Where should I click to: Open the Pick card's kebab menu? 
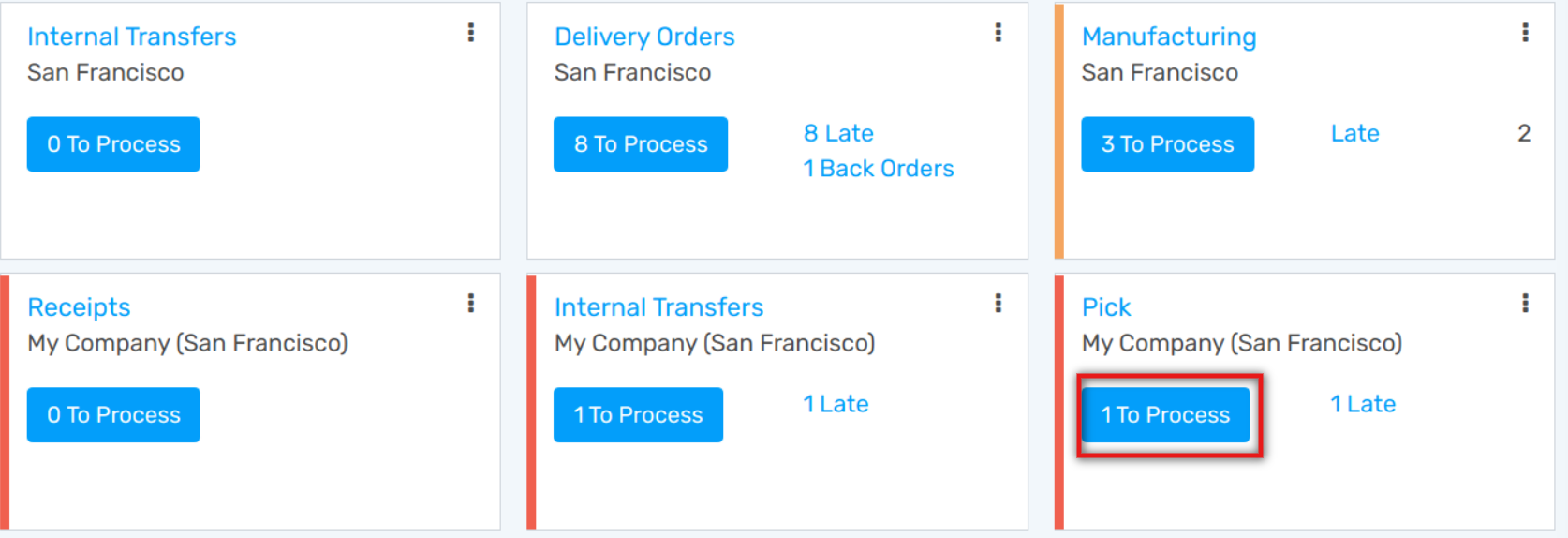click(x=1525, y=303)
